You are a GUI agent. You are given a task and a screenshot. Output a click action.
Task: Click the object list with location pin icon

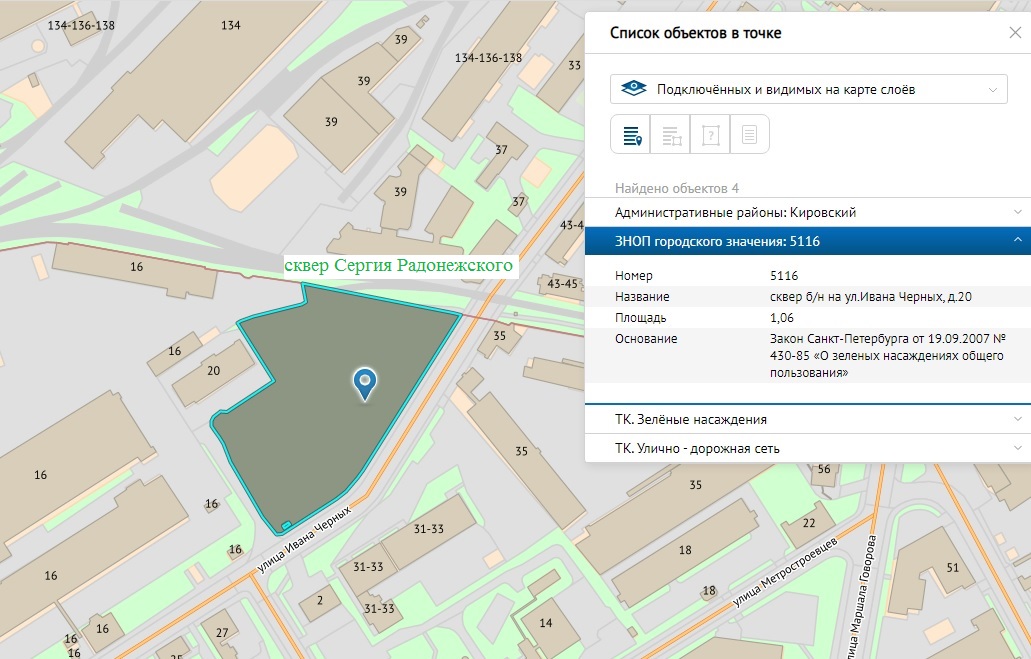[x=631, y=135]
